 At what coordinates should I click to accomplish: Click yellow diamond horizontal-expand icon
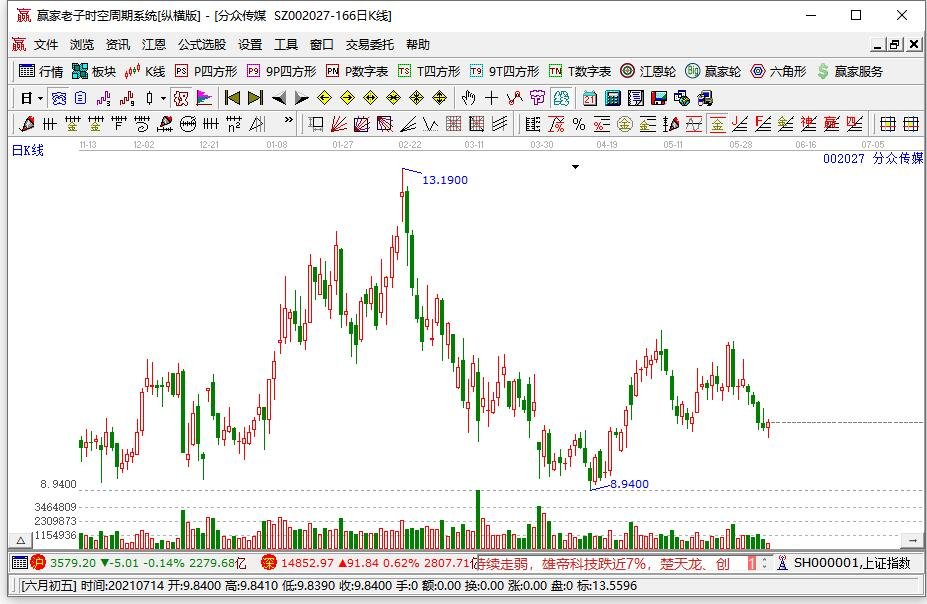[x=370, y=98]
